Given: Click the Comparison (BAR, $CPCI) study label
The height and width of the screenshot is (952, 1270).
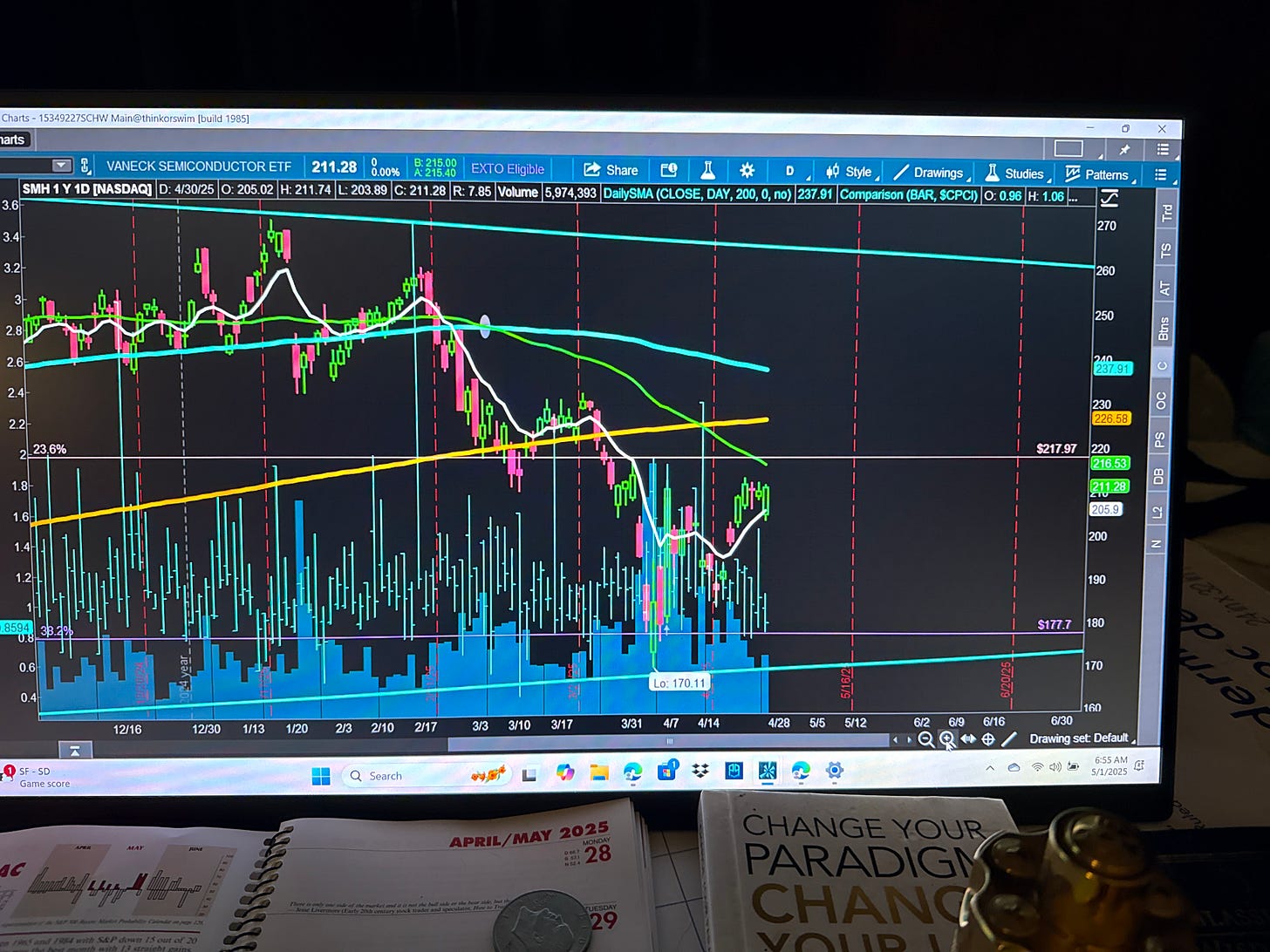Looking at the screenshot, I should [x=908, y=195].
